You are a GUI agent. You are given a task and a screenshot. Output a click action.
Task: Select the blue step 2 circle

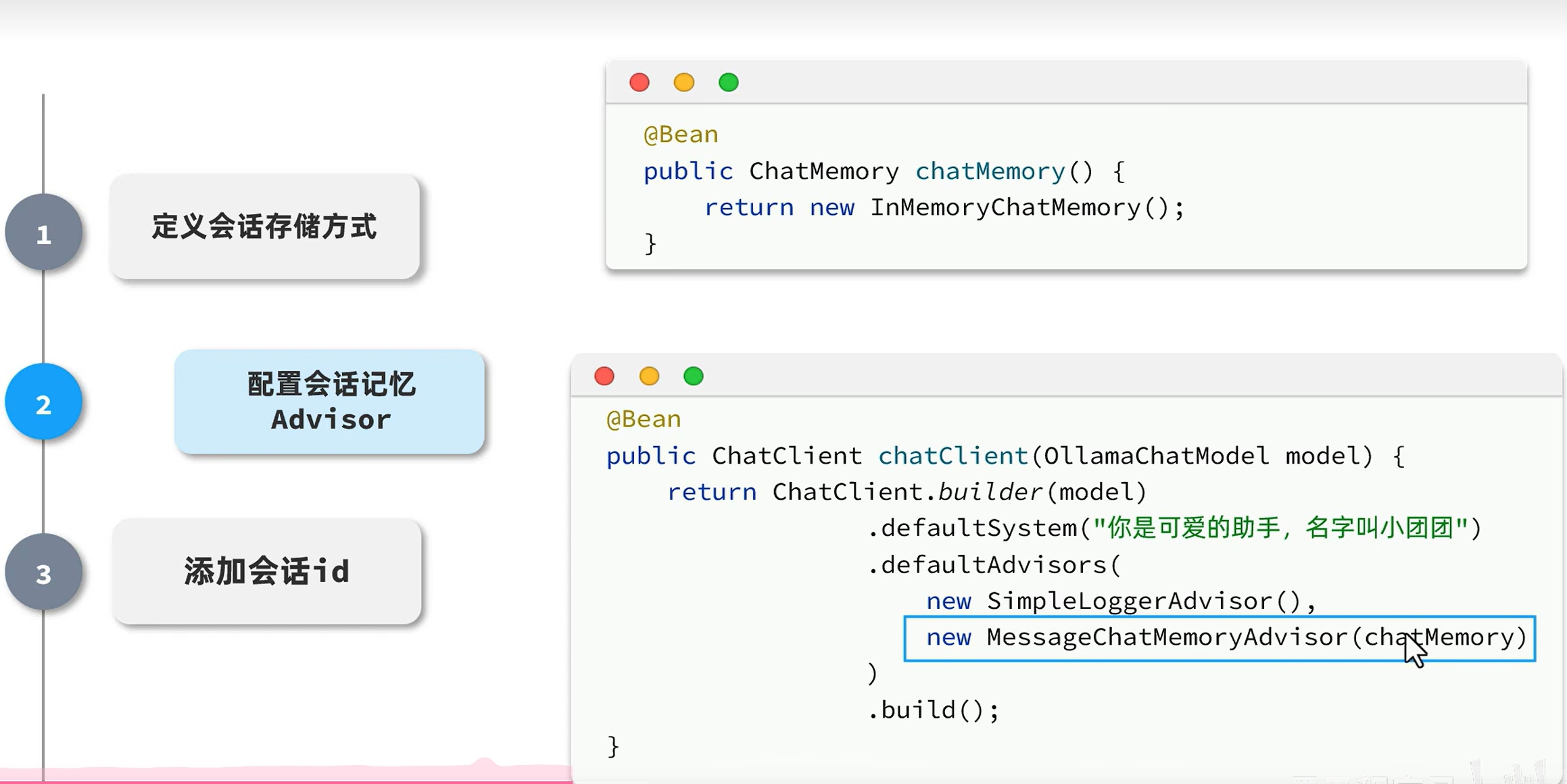(x=44, y=403)
